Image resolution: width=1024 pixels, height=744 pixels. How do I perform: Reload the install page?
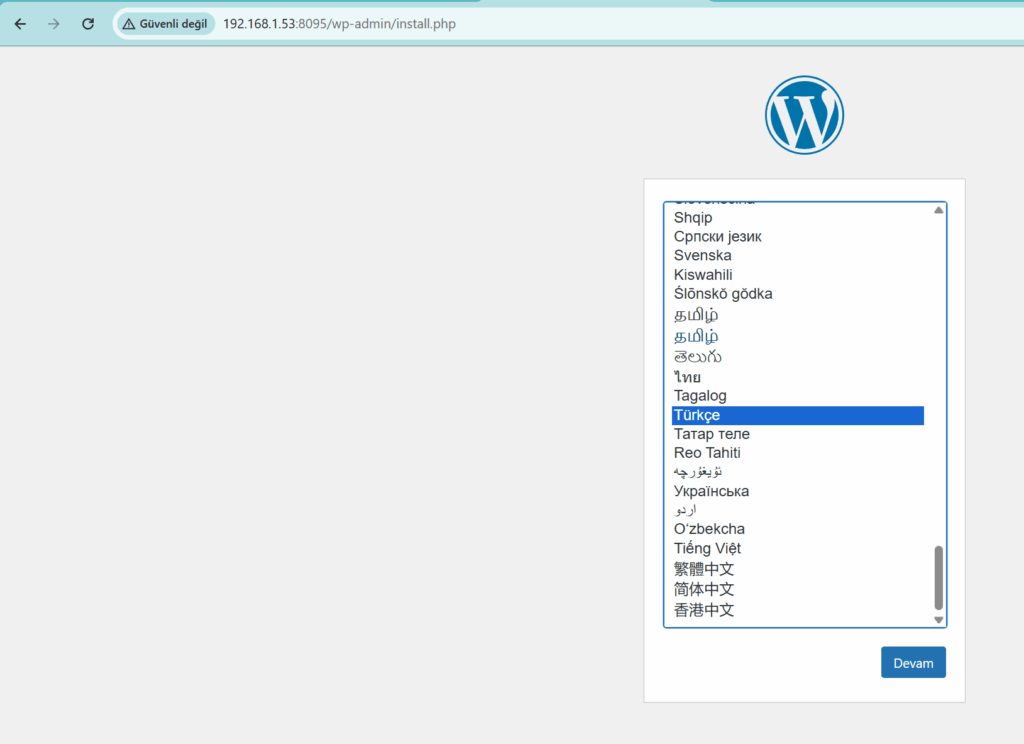(x=88, y=23)
